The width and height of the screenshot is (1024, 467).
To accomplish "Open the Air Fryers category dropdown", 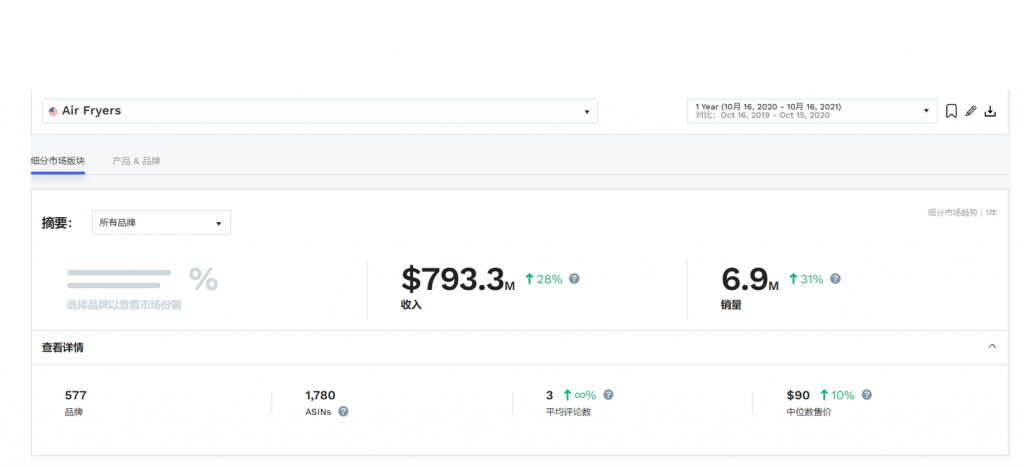I will click(320, 111).
